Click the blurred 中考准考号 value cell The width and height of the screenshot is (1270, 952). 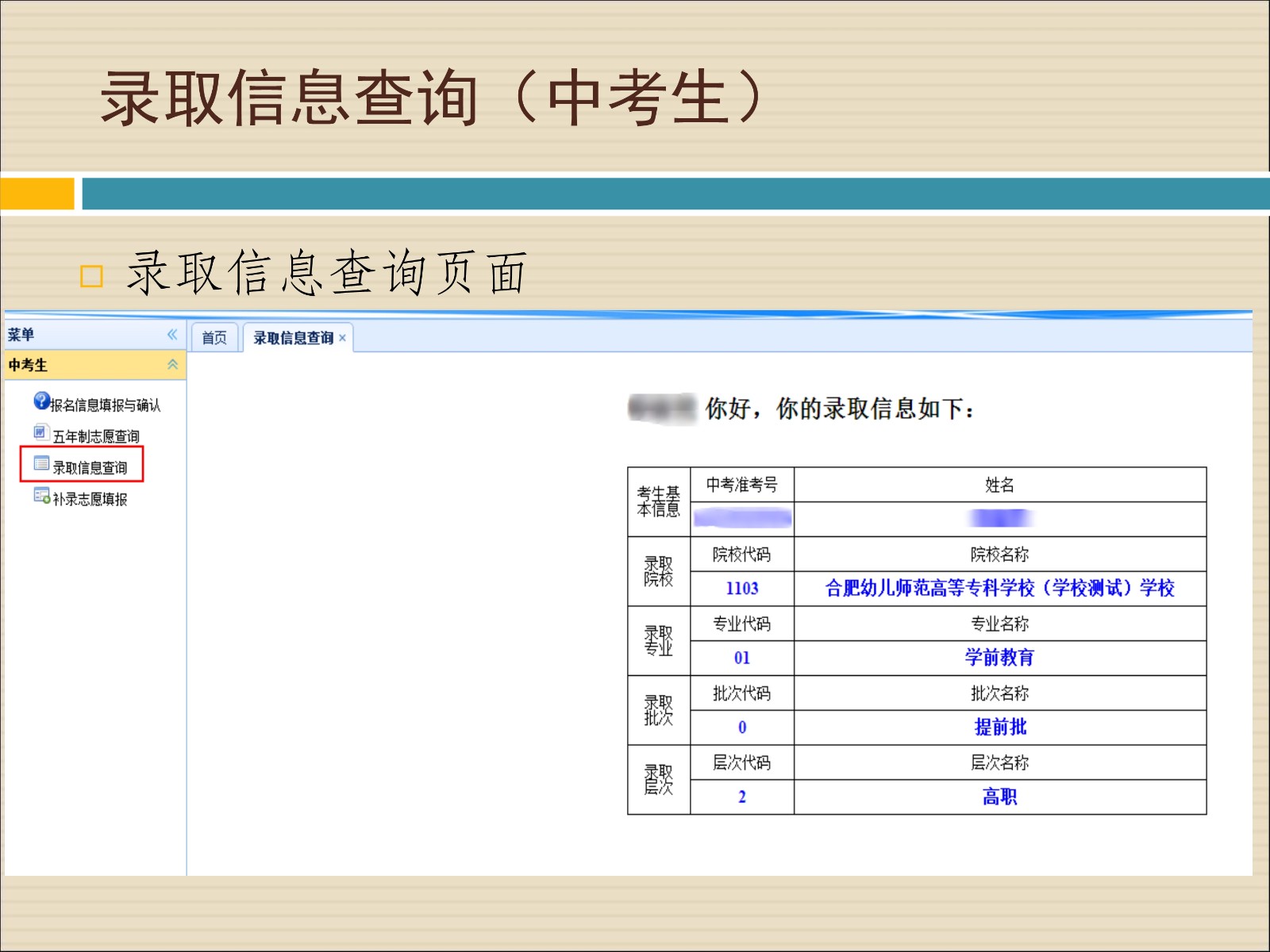[x=742, y=519]
